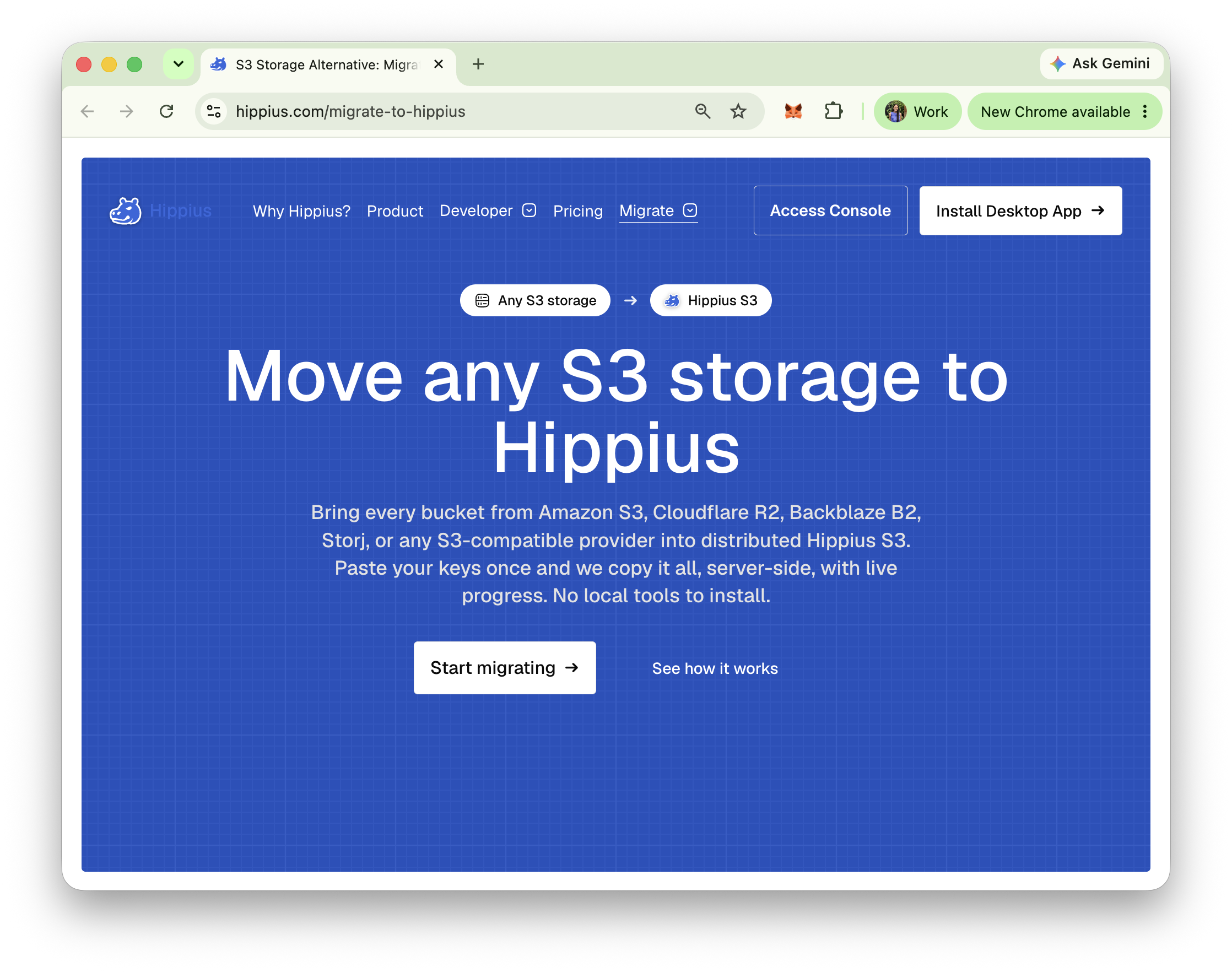This screenshot has height=972, width=1232.
Task: Open the Migrate menu
Action: click(x=658, y=210)
